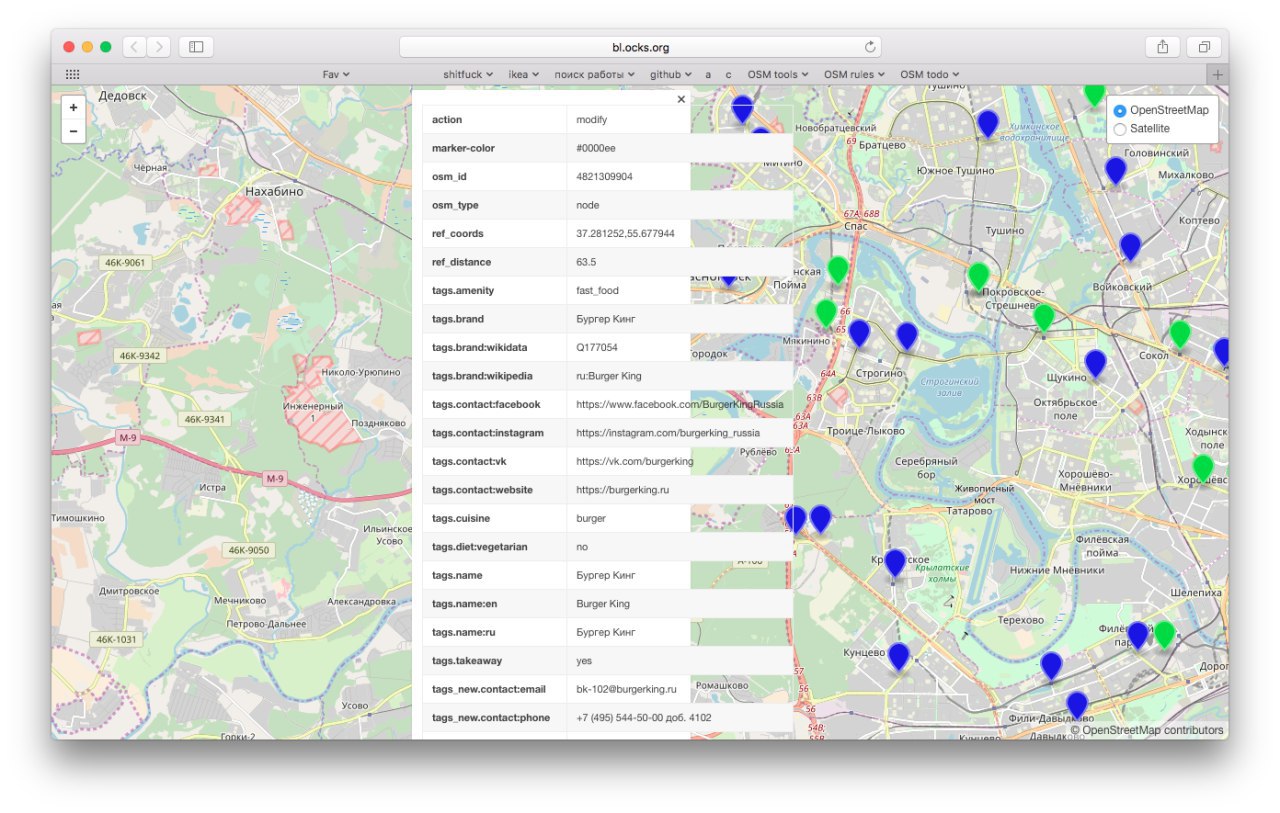Open the bookmark labeled a
Screen dimensions: 1280x813
(708, 75)
